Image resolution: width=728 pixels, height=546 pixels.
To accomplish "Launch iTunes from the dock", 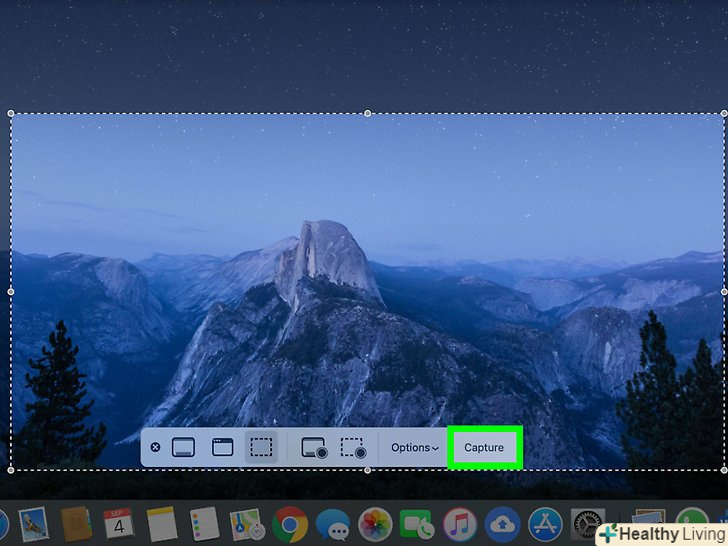I will (459, 524).
